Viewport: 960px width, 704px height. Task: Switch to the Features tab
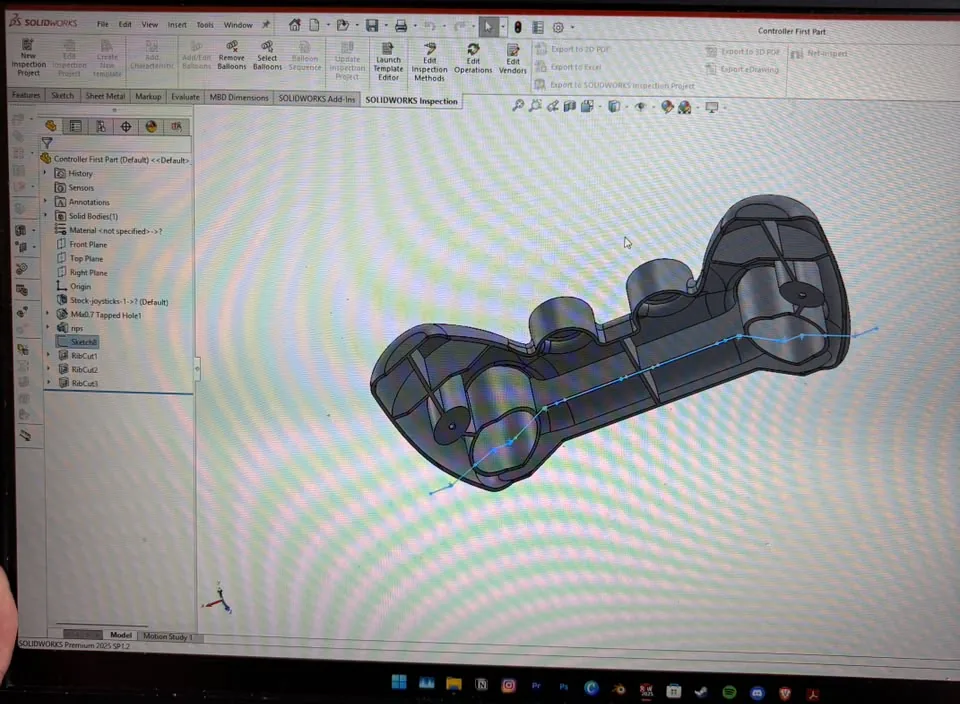coord(26,95)
